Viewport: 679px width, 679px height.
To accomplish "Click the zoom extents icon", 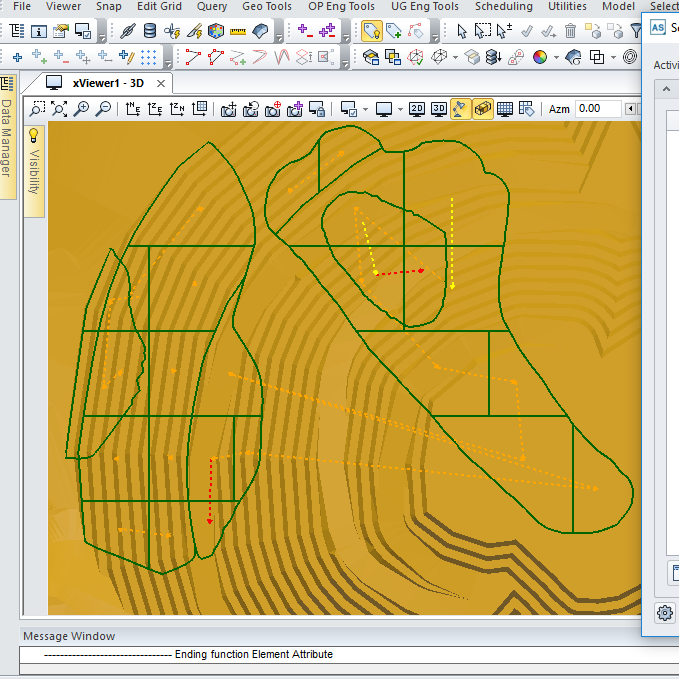I will pos(59,109).
